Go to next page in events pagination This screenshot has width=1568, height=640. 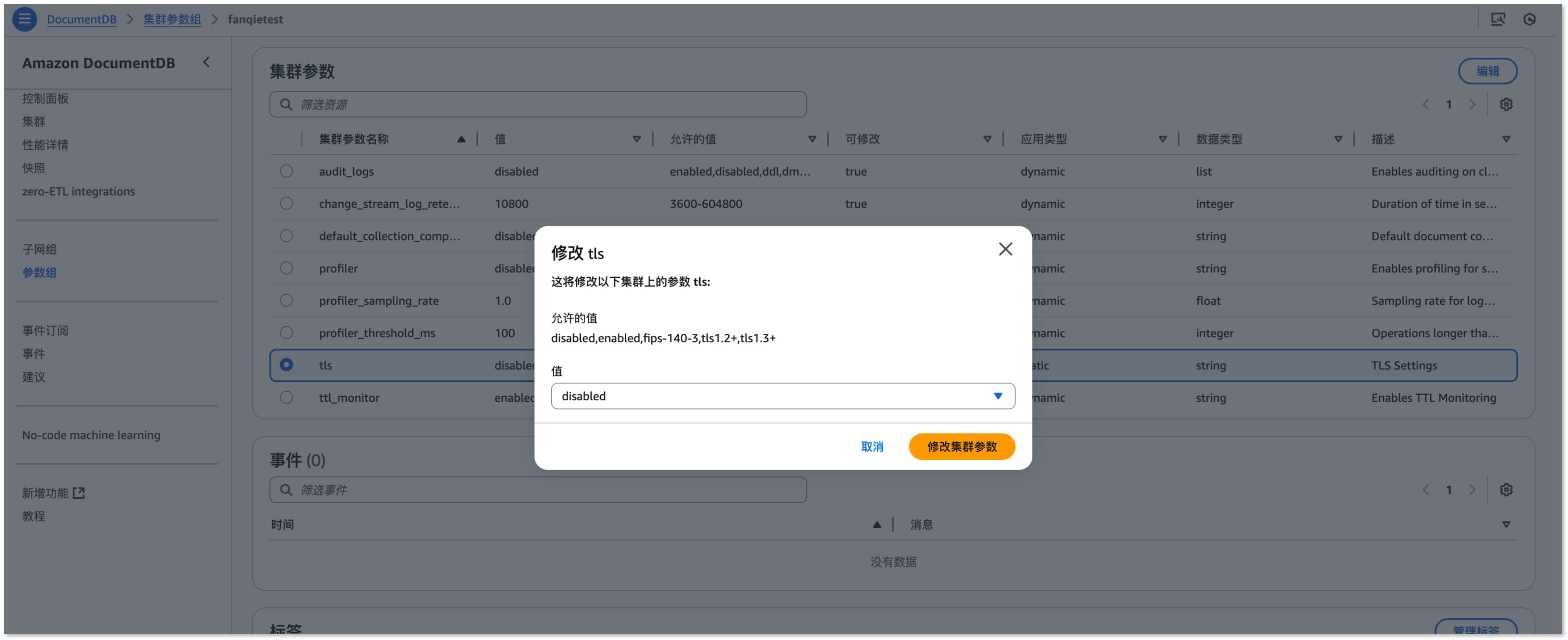tap(1472, 490)
